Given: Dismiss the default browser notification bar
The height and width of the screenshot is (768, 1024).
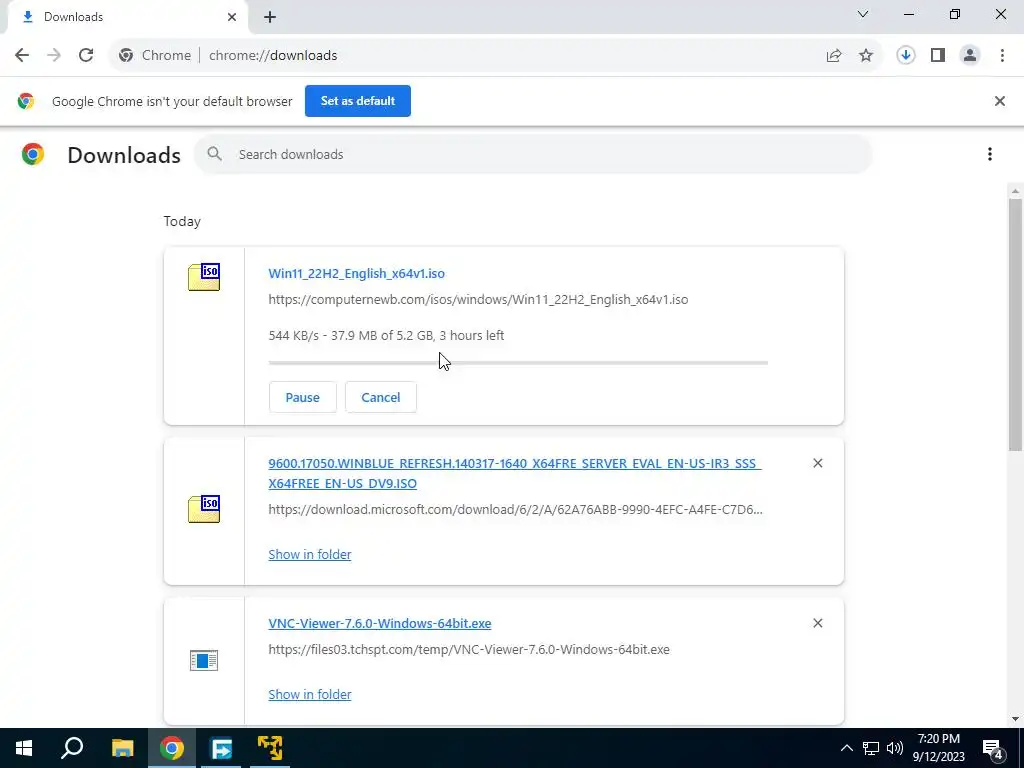Looking at the screenshot, I should click(999, 101).
